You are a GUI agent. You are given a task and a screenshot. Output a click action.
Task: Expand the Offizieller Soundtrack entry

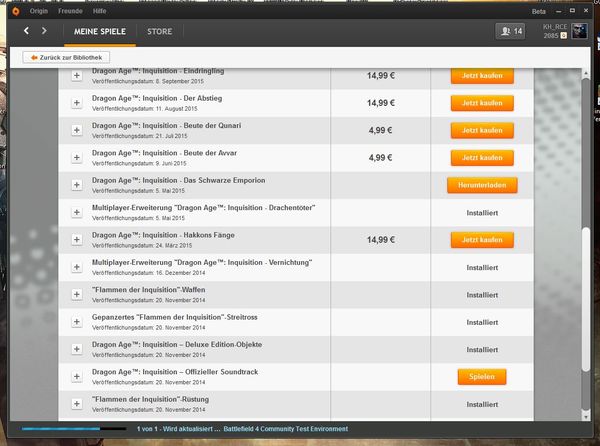pyautogui.click(x=76, y=376)
